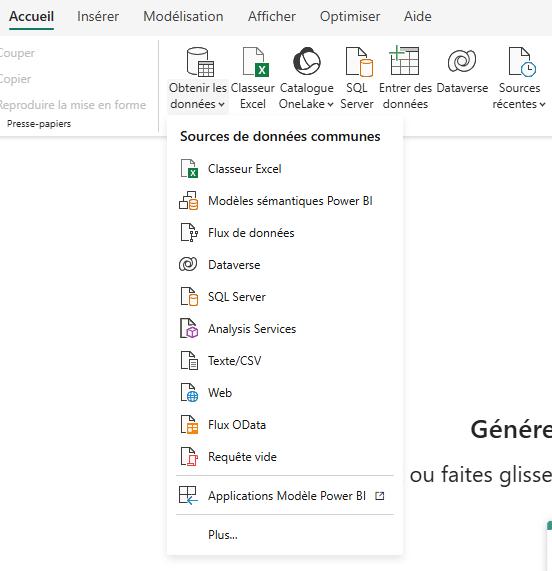Select the Requête vide icon

[x=189, y=457]
